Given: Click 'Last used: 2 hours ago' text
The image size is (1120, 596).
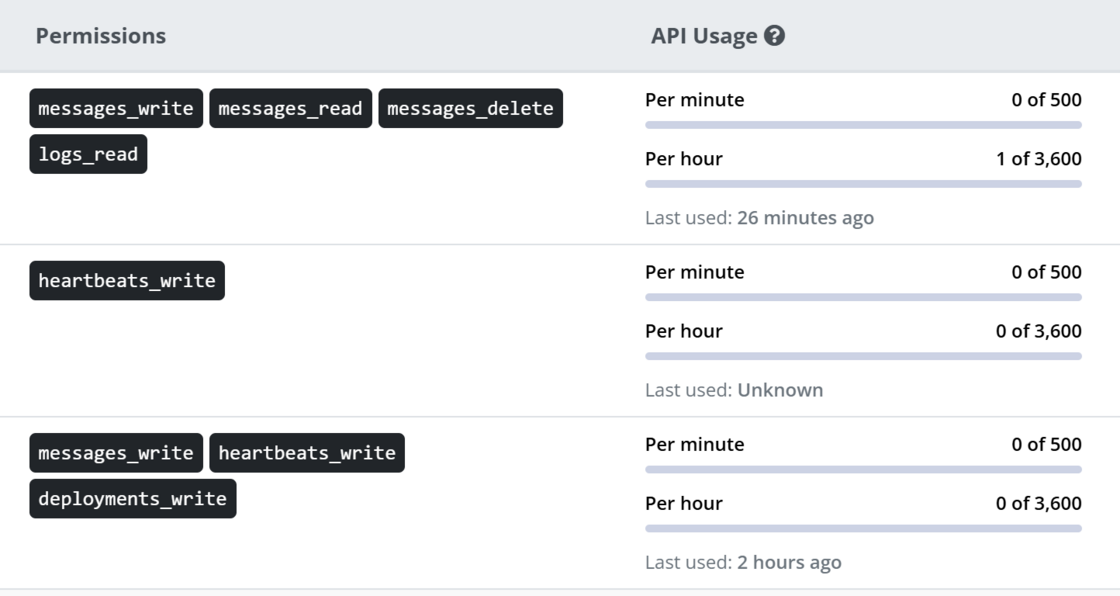Looking at the screenshot, I should coord(743,562).
